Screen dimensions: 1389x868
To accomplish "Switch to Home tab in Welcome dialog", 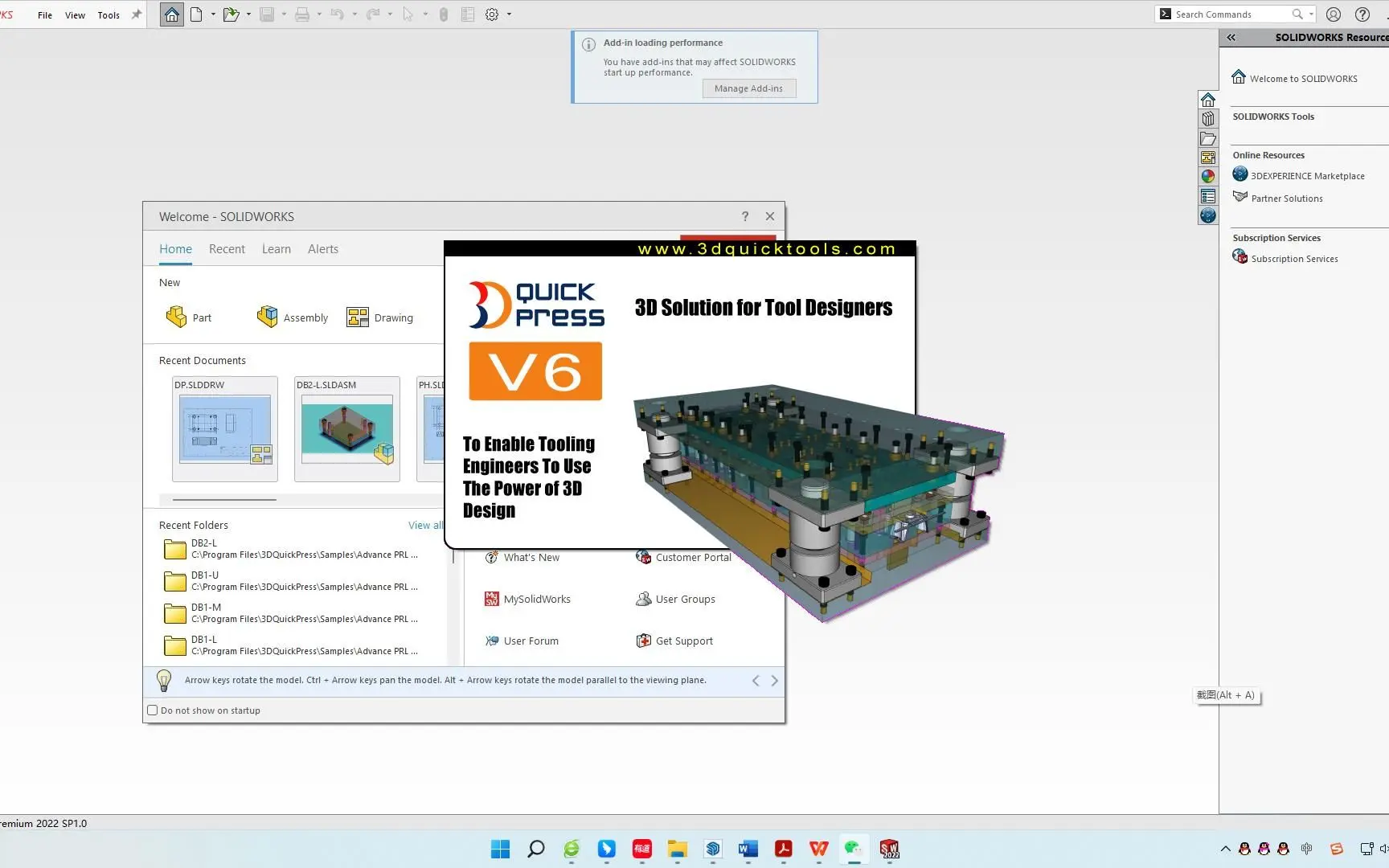I will click(175, 249).
